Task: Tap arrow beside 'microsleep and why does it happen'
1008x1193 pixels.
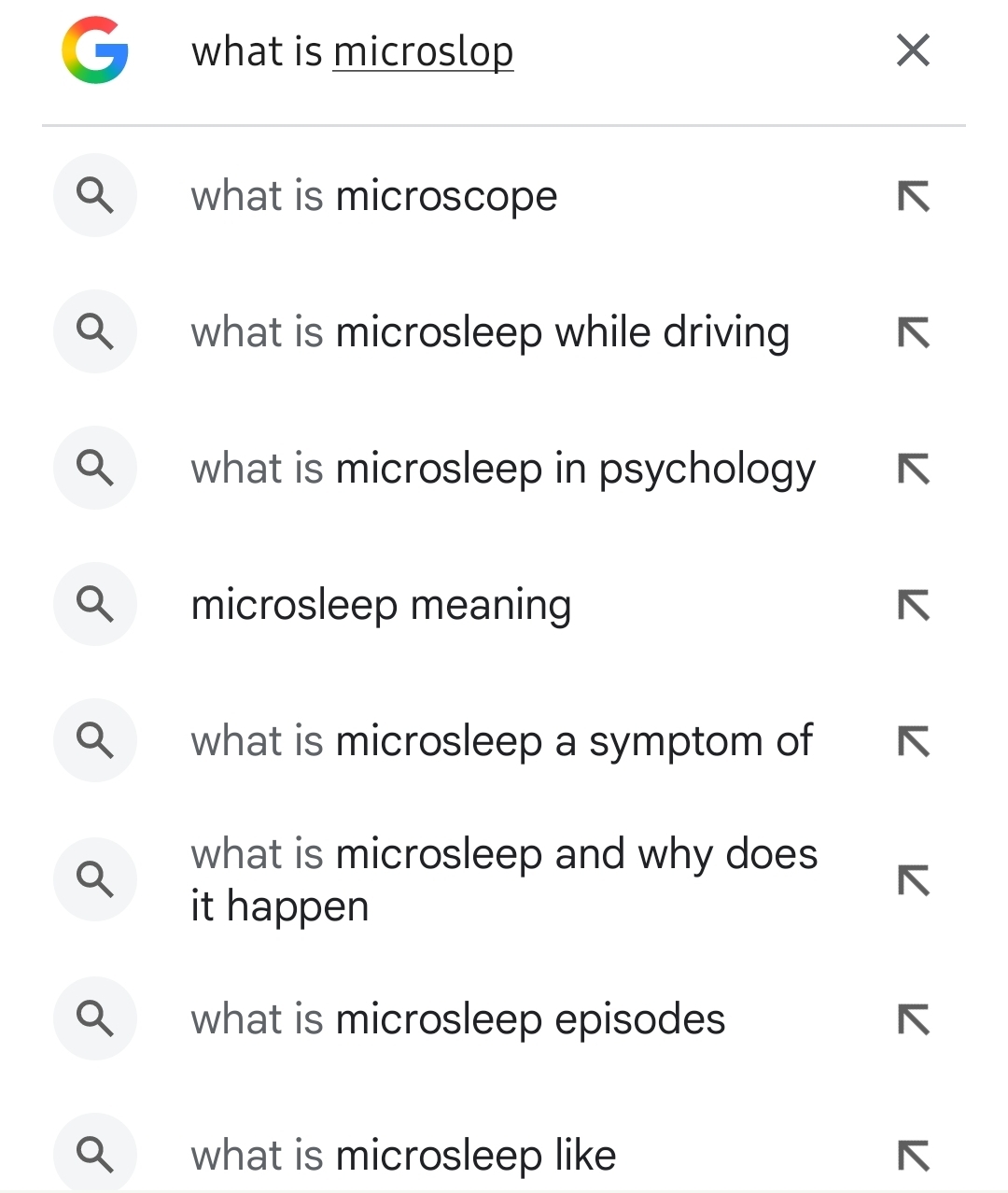Action: tap(913, 879)
